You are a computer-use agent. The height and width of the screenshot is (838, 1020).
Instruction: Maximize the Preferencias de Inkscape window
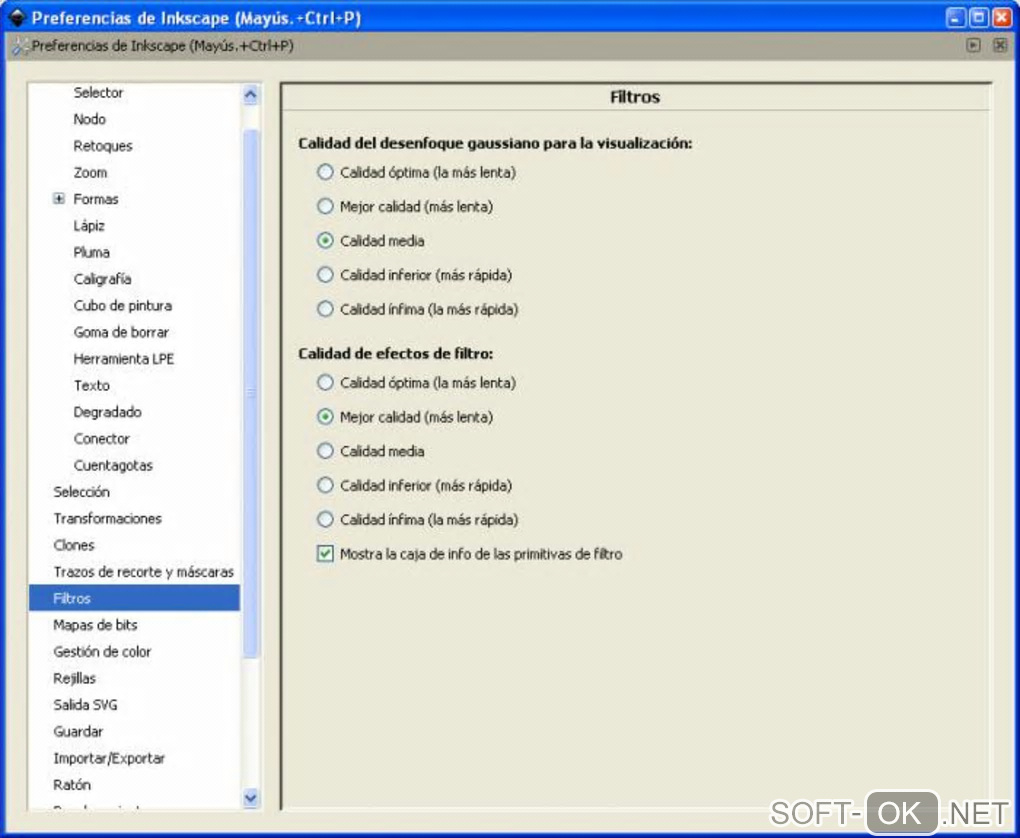[978, 18]
